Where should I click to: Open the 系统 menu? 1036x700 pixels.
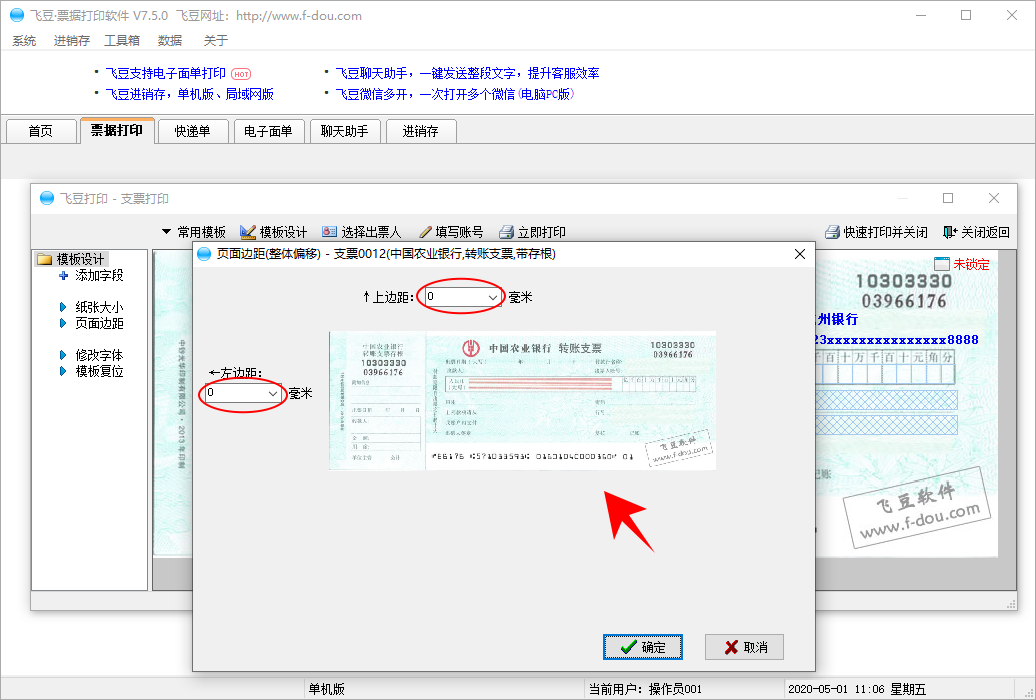(x=24, y=41)
